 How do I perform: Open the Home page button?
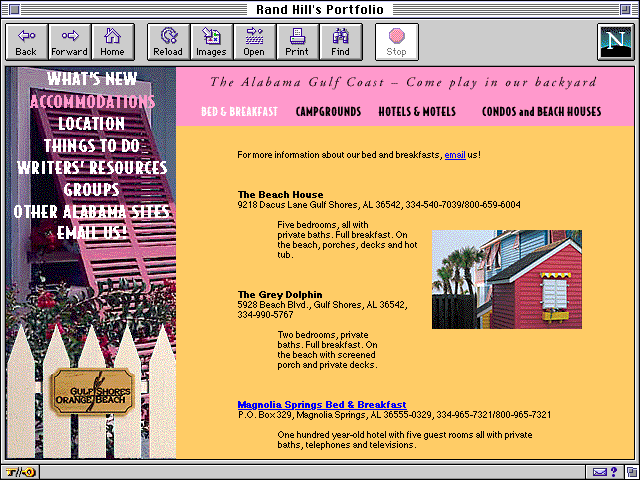tap(113, 42)
